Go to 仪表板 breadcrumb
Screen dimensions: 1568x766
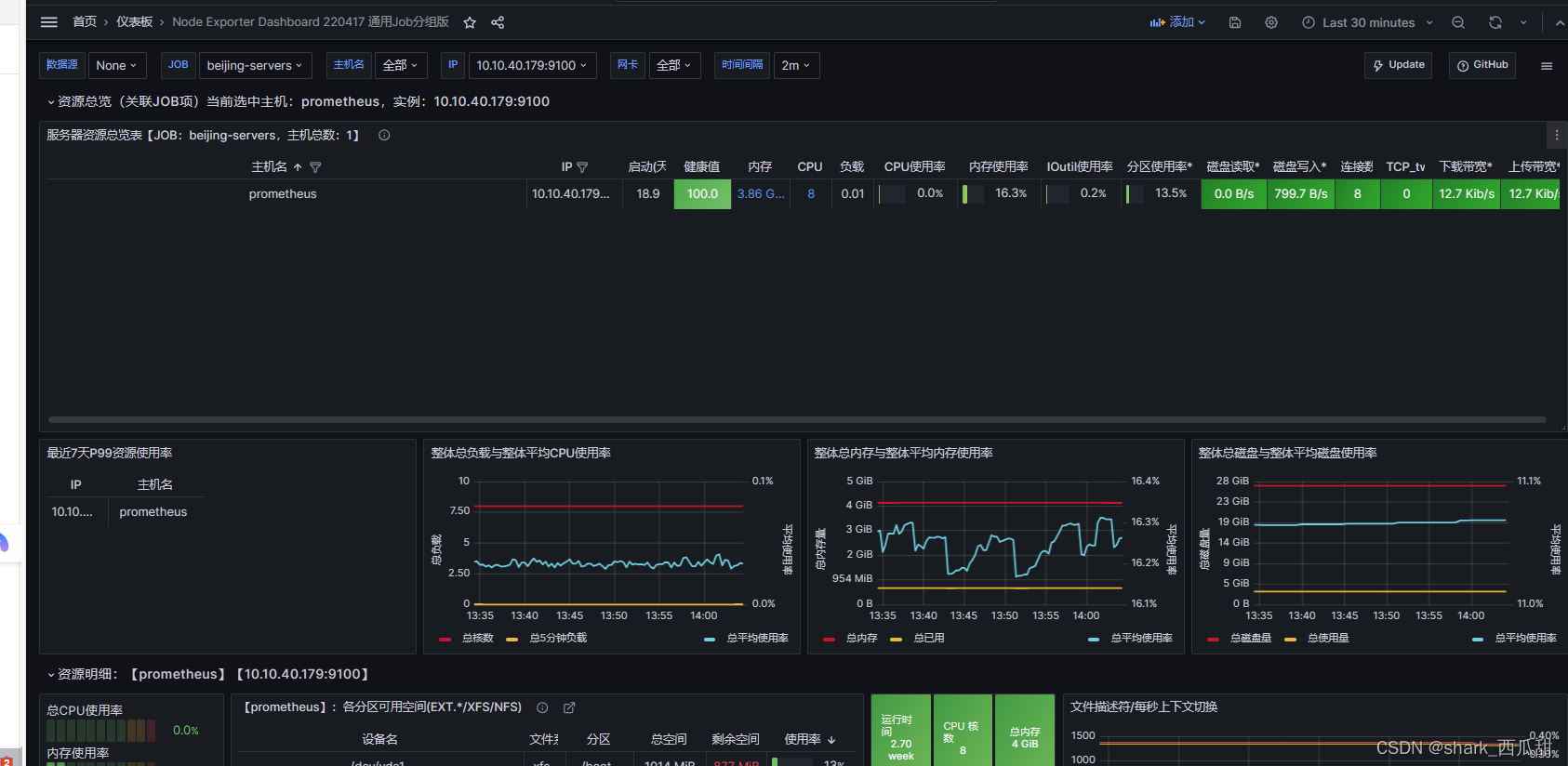tap(134, 21)
